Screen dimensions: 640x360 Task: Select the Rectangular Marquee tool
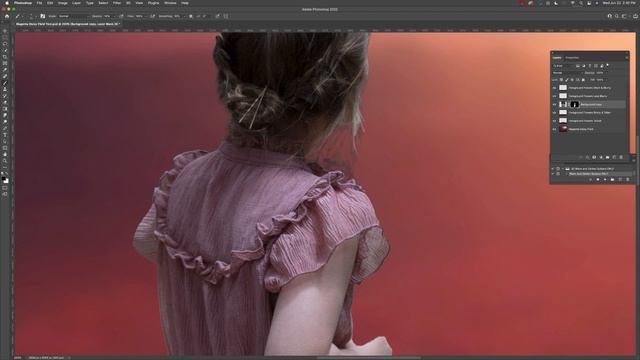[x=5, y=38]
